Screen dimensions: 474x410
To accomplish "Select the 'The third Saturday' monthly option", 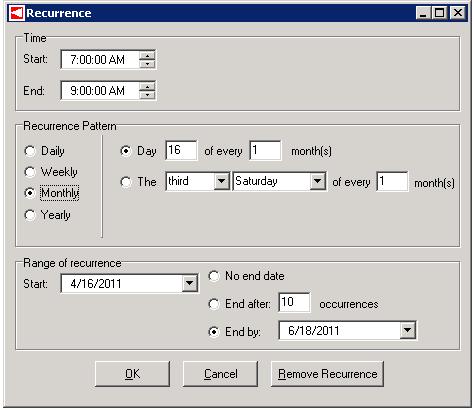I will click(x=126, y=182).
